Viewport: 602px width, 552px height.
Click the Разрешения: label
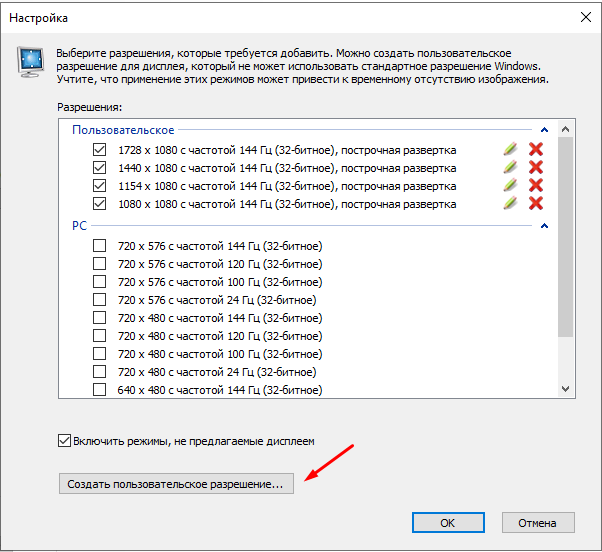coord(89,107)
